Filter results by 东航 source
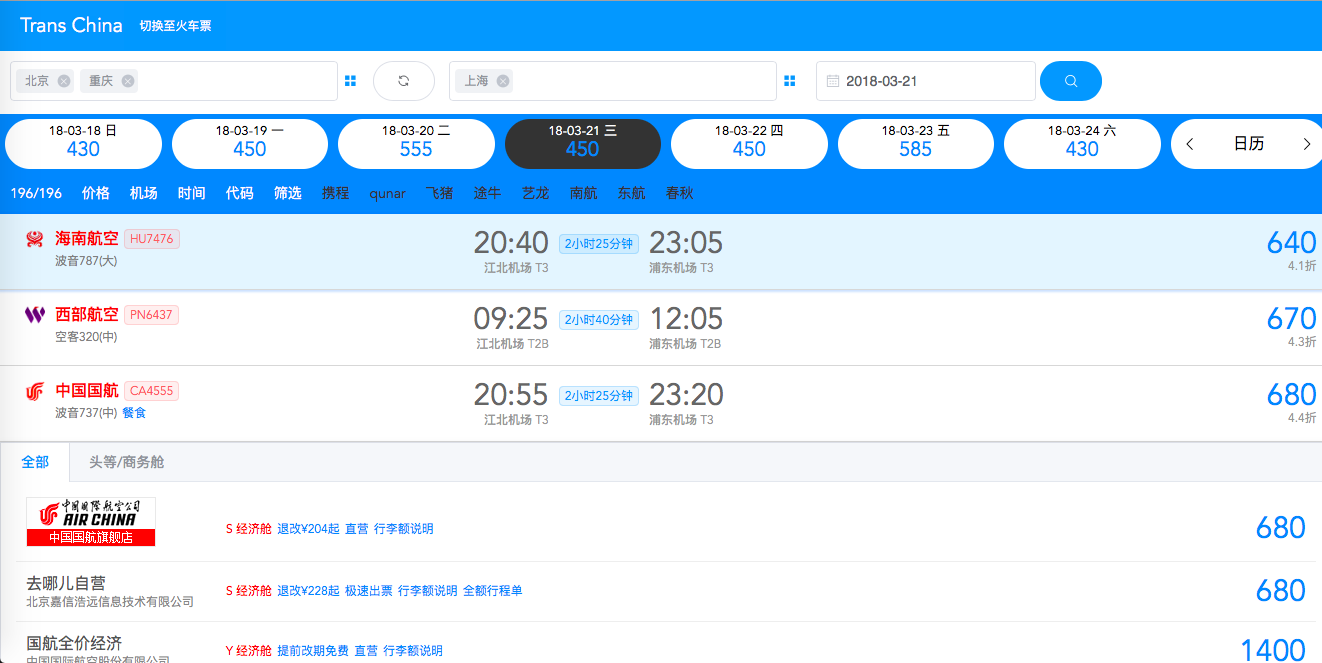This screenshot has width=1322, height=663. click(632, 193)
